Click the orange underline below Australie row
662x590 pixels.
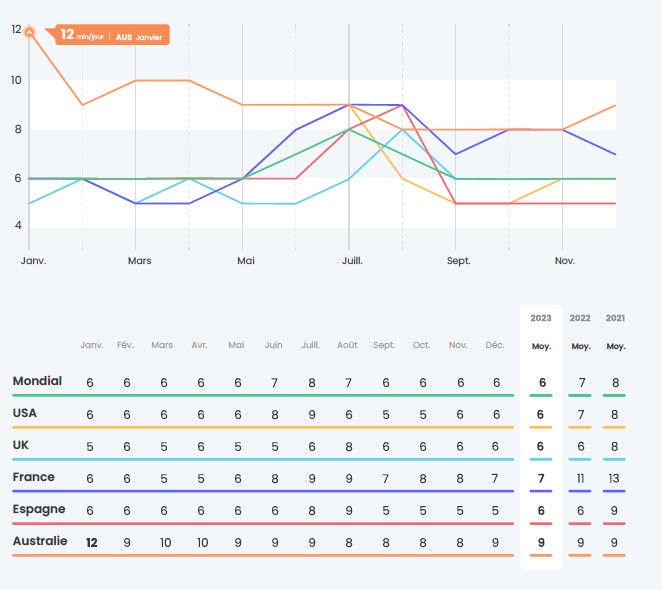tap(263, 555)
